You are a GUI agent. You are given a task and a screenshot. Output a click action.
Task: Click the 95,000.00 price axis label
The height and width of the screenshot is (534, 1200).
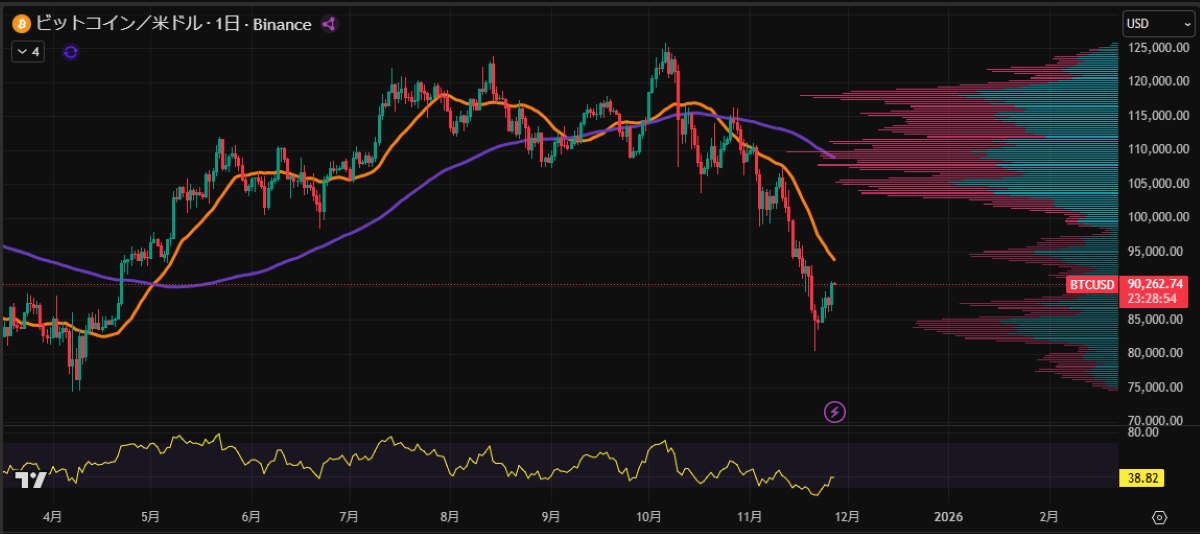[1157, 252]
